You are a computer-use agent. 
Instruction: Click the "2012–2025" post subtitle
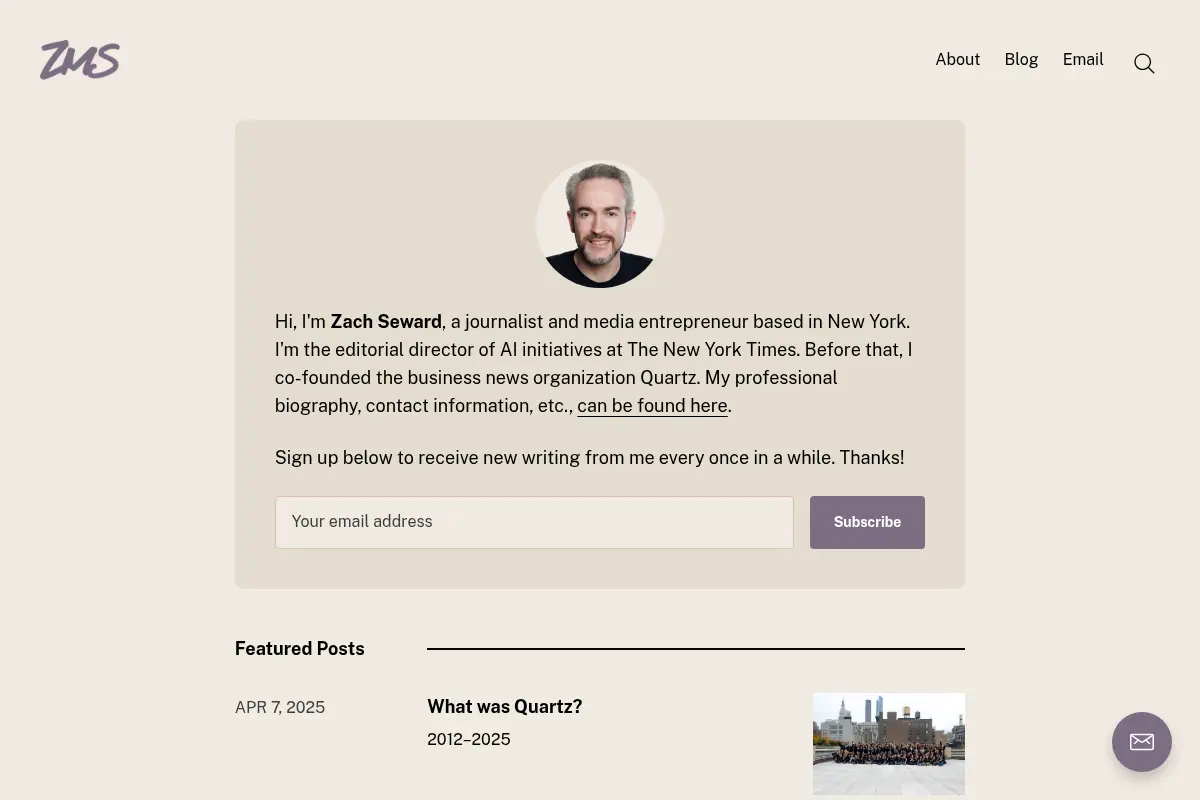point(469,740)
